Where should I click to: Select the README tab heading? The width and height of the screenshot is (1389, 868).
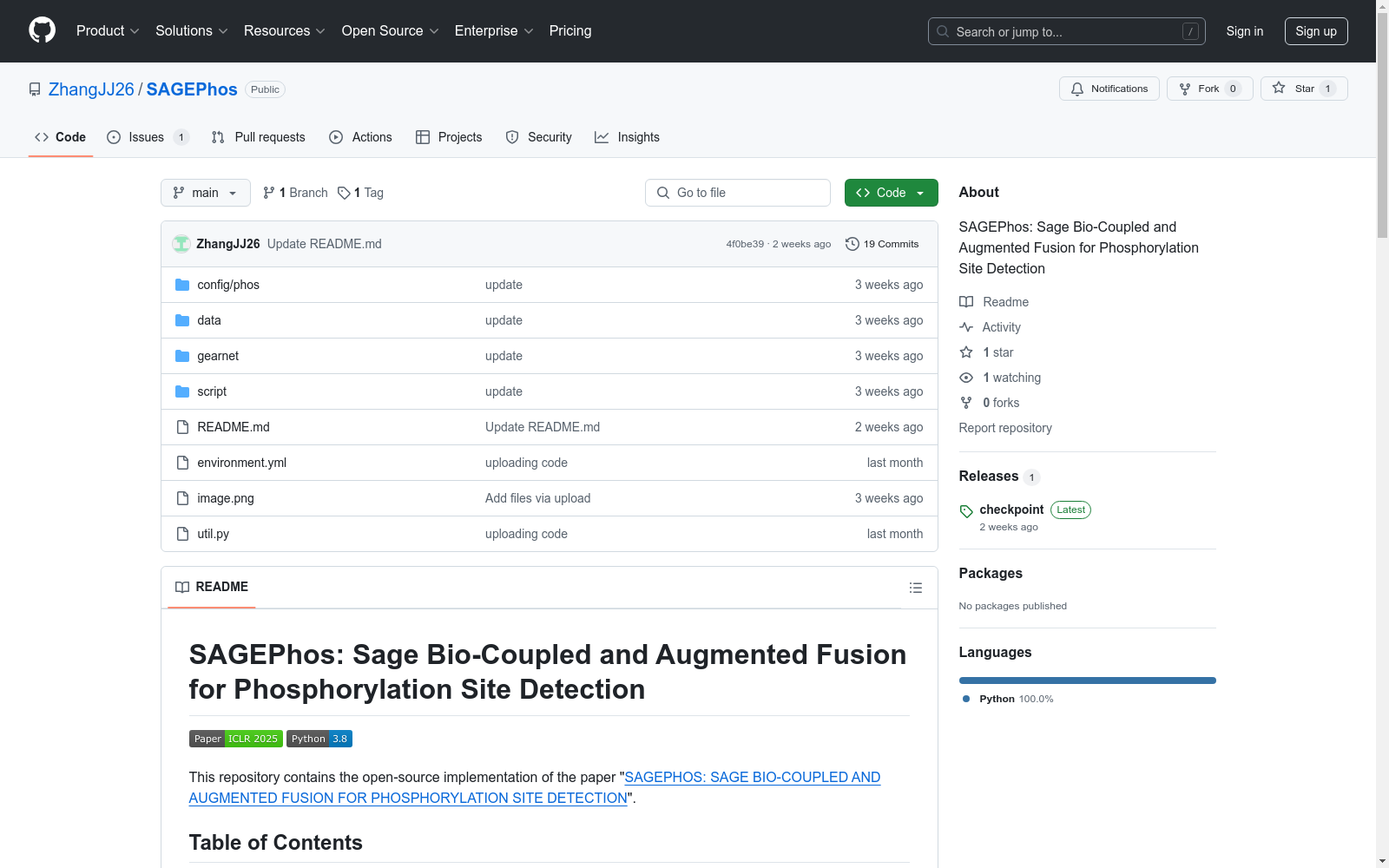[212, 587]
